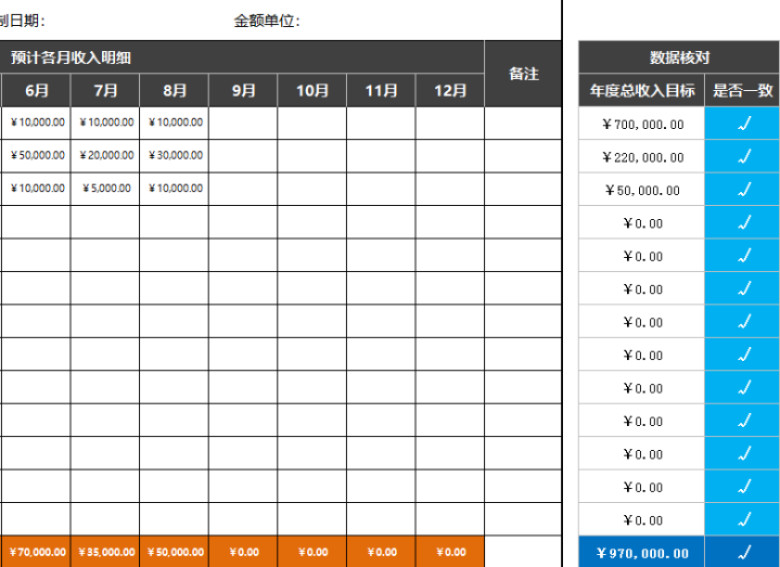Click the ¥220,000.00 annual target cell
This screenshot has height=567, width=780.
[642, 157]
